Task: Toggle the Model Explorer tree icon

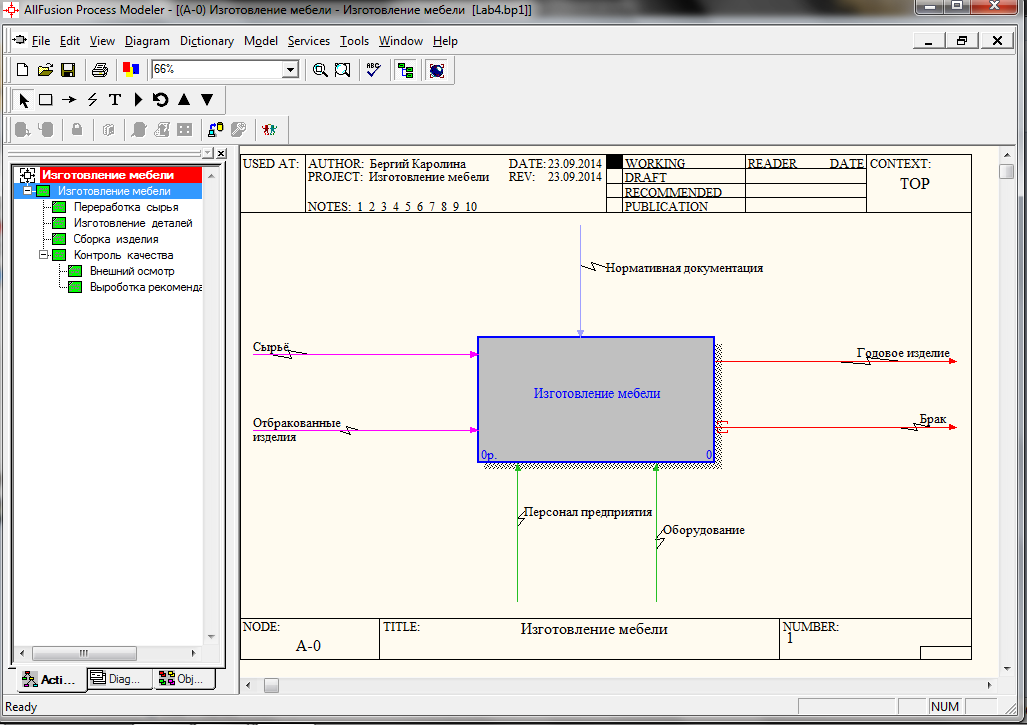Action: pos(405,69)
